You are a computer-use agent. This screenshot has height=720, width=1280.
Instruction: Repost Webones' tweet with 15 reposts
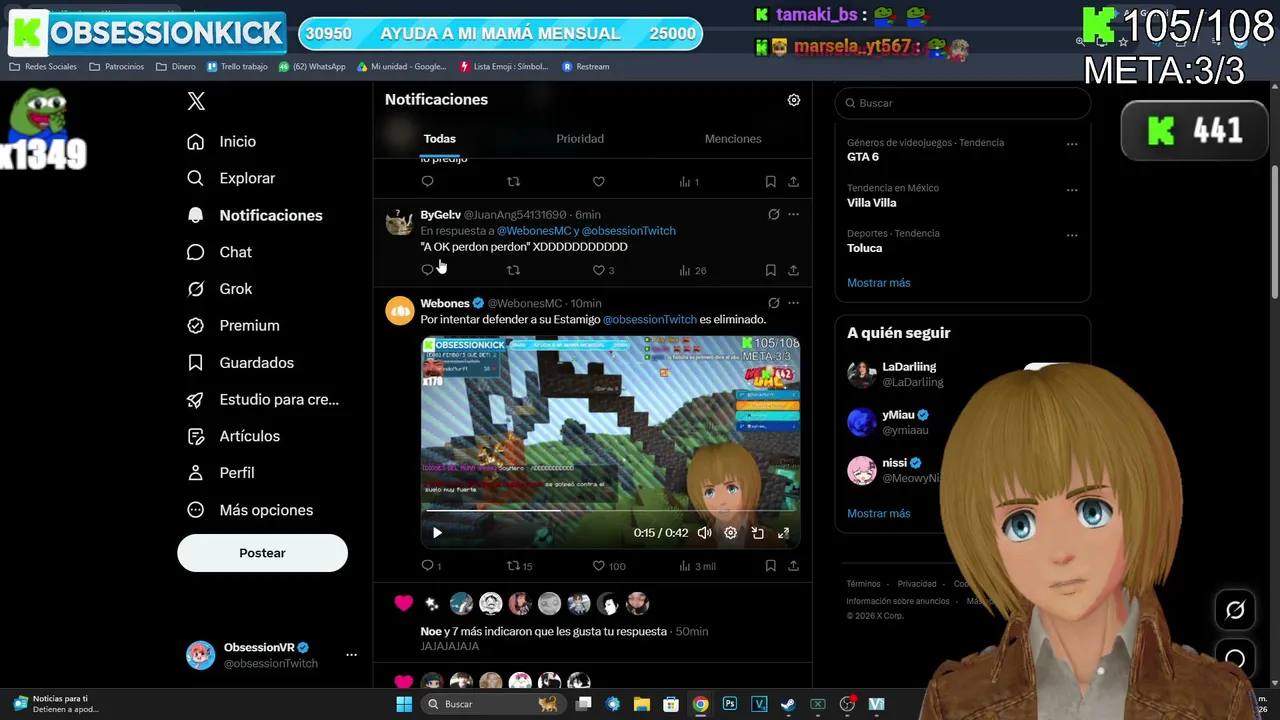click(x=519, y=566)
